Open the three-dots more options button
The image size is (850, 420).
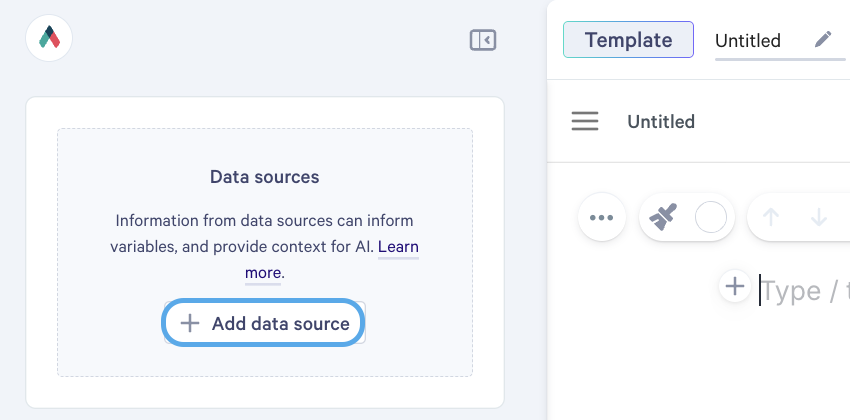(602, 217)
